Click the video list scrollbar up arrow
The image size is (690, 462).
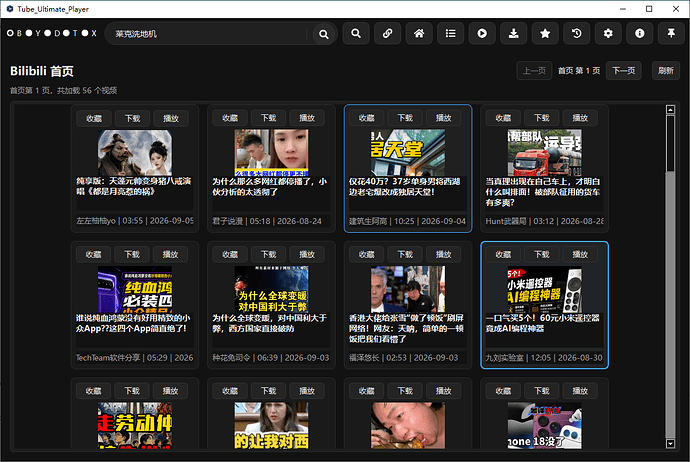(x=670, y=110)
